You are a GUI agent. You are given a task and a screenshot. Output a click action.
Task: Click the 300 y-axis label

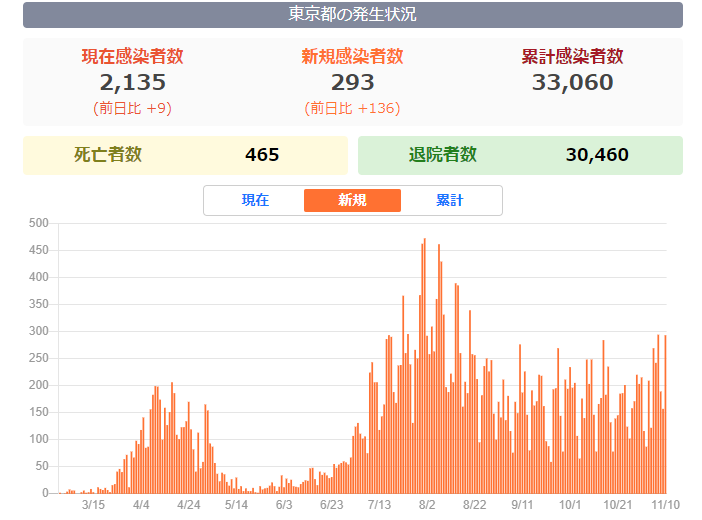point(39,331)
